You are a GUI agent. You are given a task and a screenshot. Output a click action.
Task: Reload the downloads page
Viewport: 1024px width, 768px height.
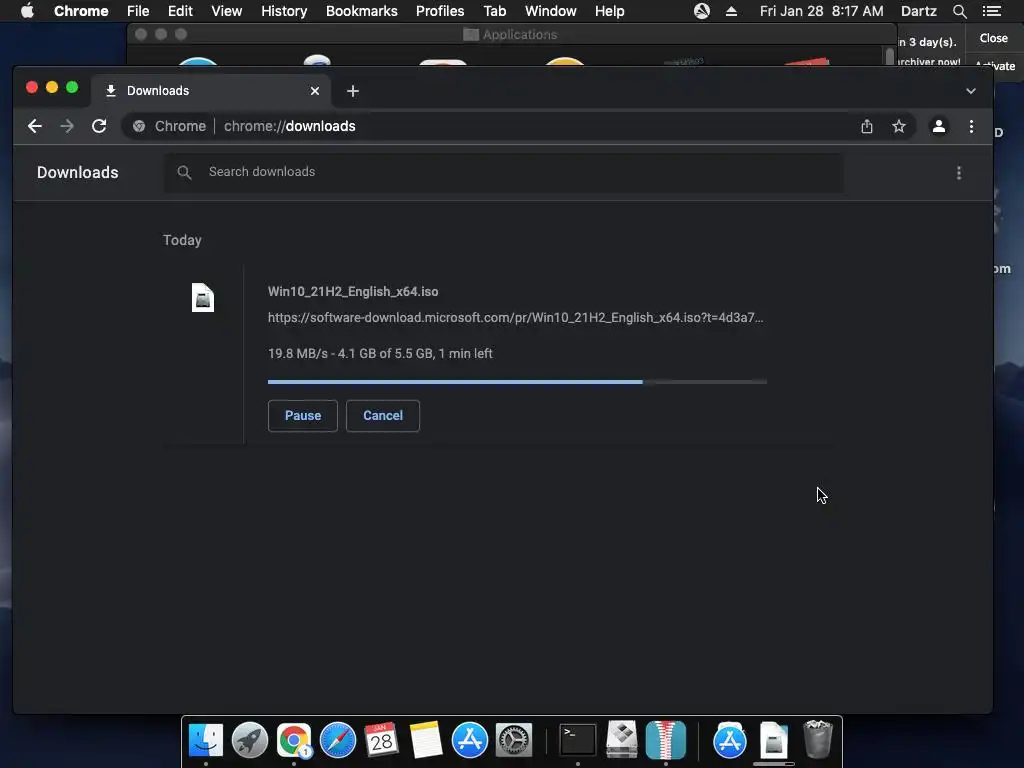click(x=99, y=126)
